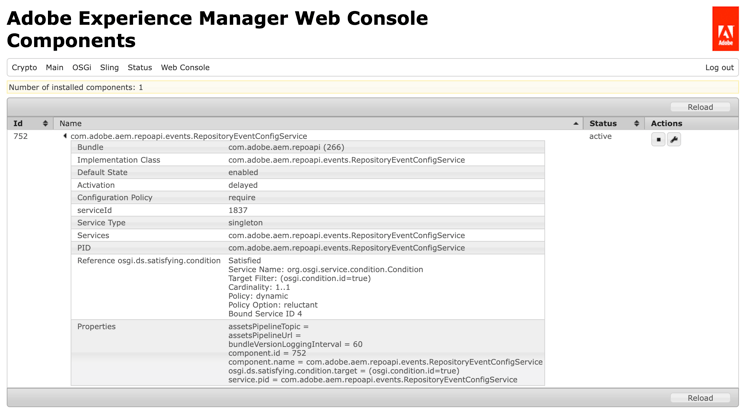Open bundle com.adobe.aem.repoapi (266)

tap(286, 147)
